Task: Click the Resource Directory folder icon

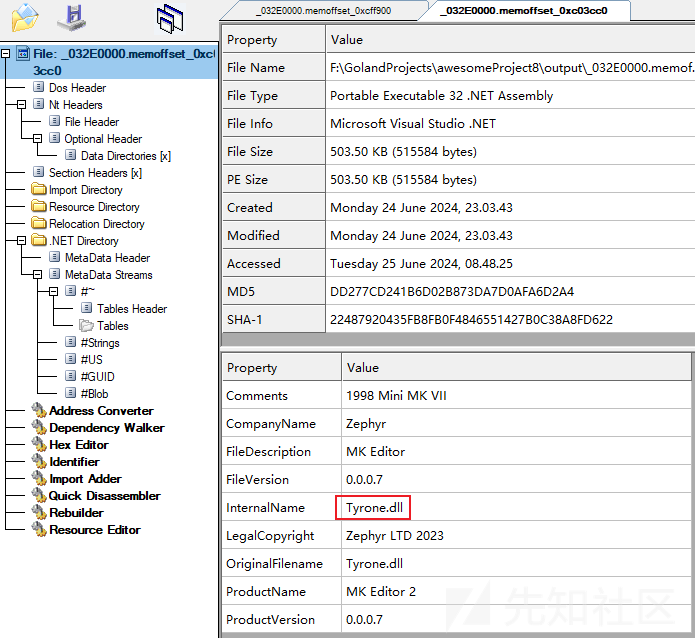Action: click(x=39, y=206)
